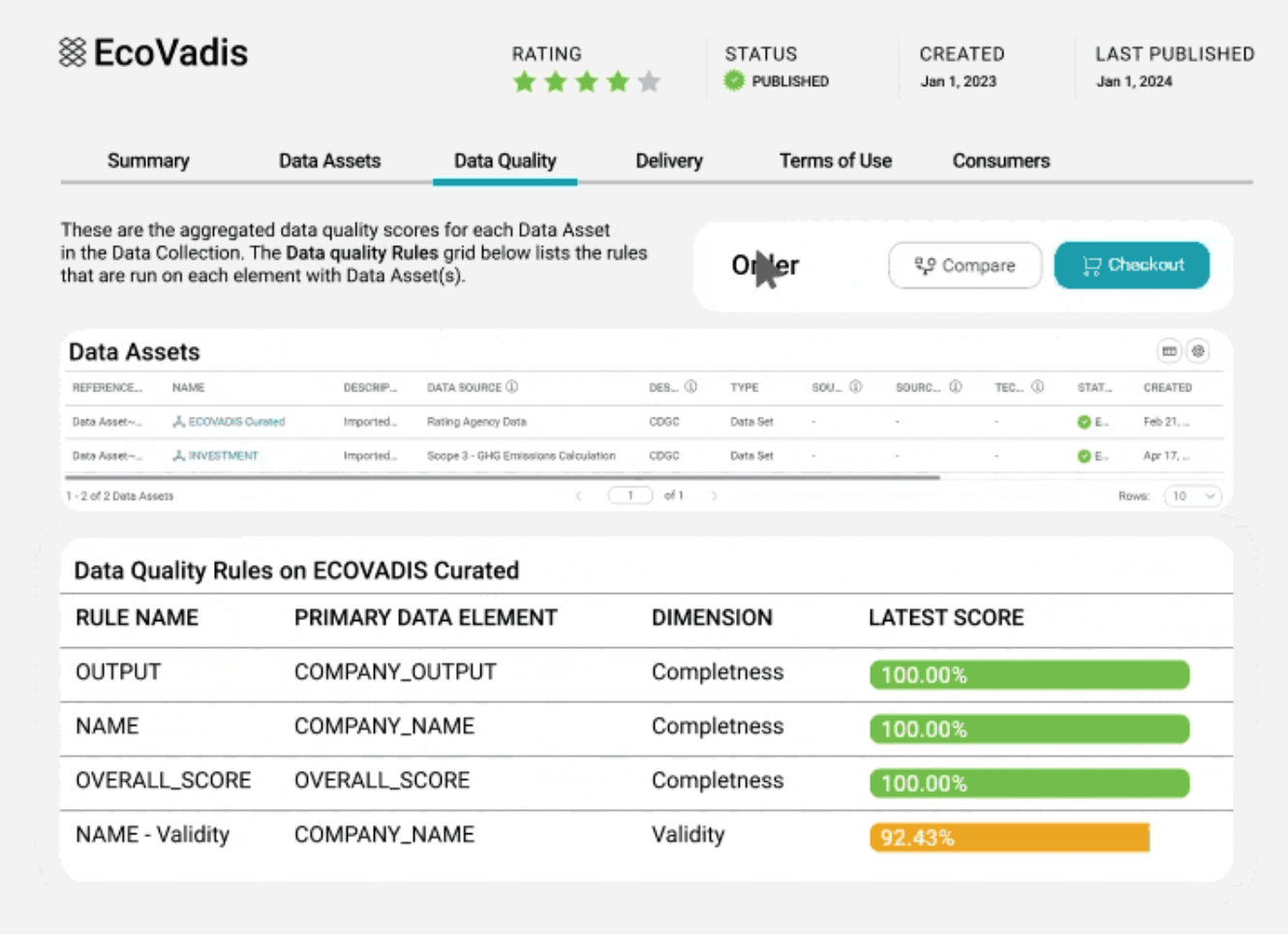The height and width of the screenshot is (934, 1288).
Task: Click info icon next to TEC column header
Action: pyautogui.click(x=1037, y=387)
